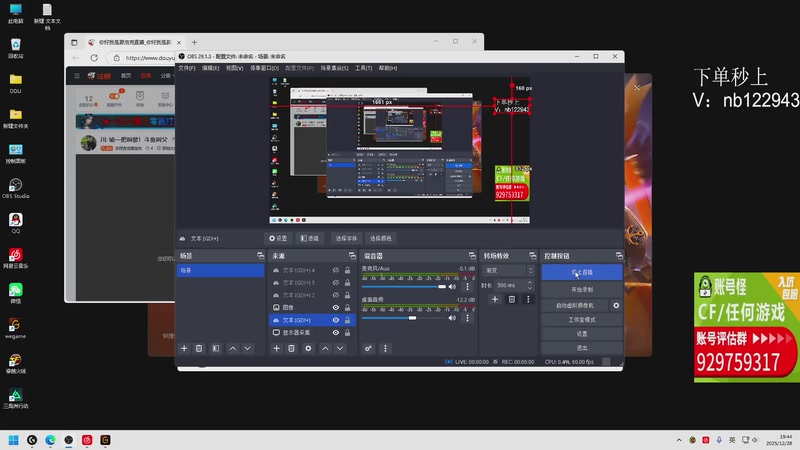Open the 帮助(H) menu

(388, 68)
